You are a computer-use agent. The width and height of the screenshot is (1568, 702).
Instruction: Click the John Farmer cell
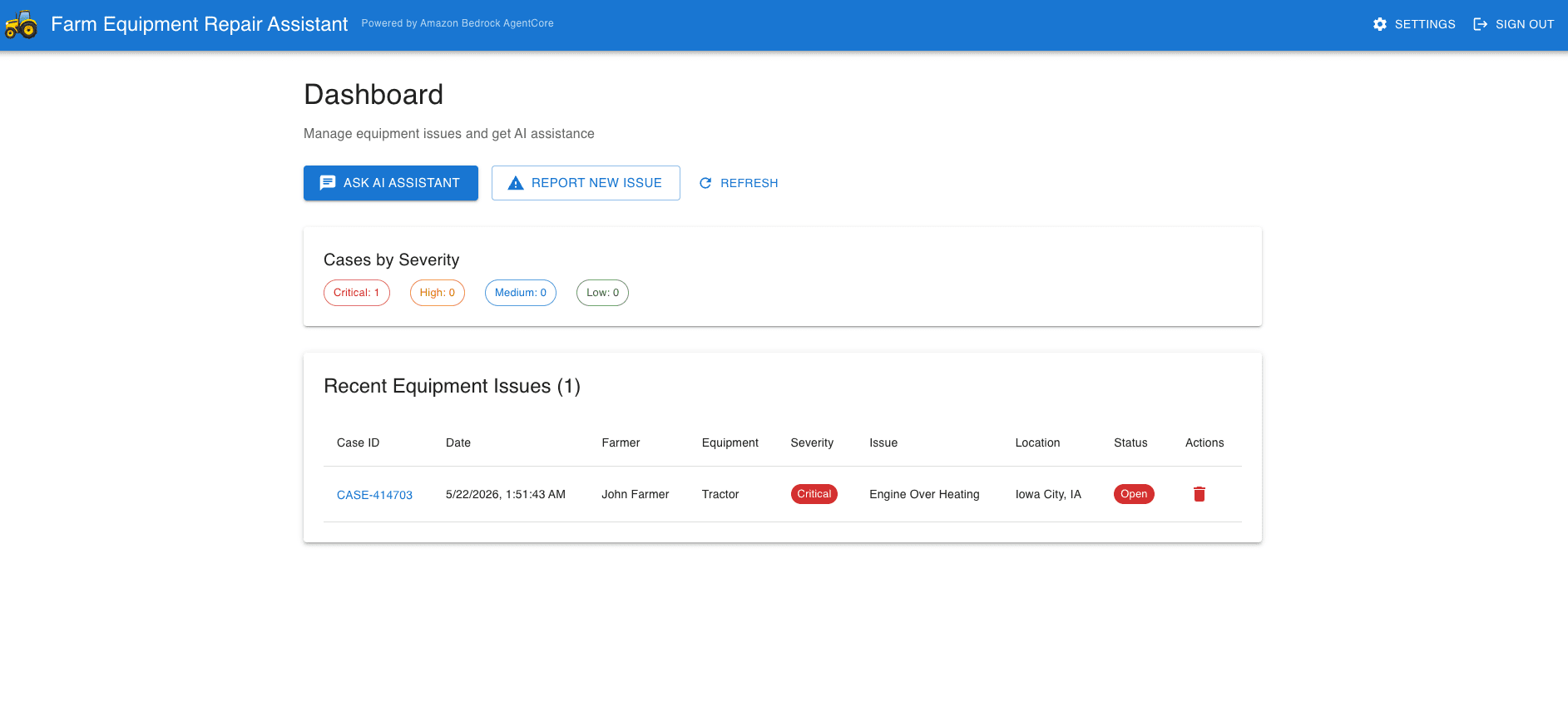tap(636, 494)
